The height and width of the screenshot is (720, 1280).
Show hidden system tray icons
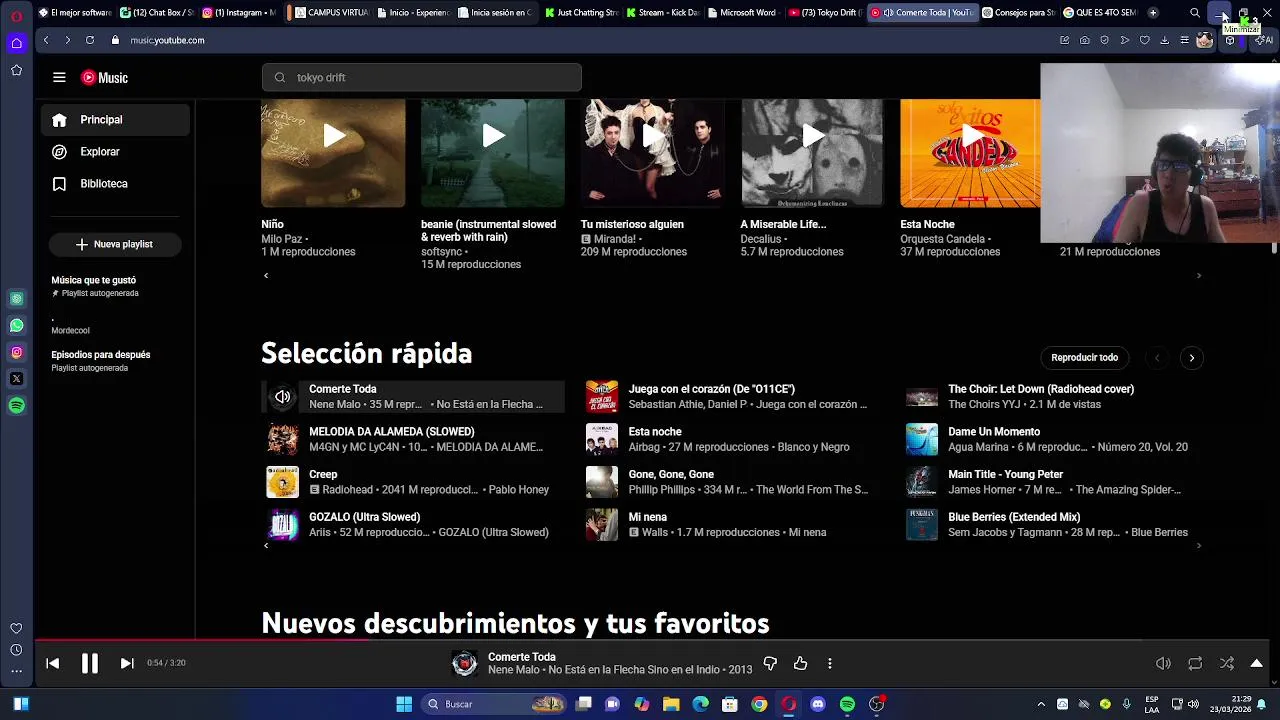tap(1041, 704)
